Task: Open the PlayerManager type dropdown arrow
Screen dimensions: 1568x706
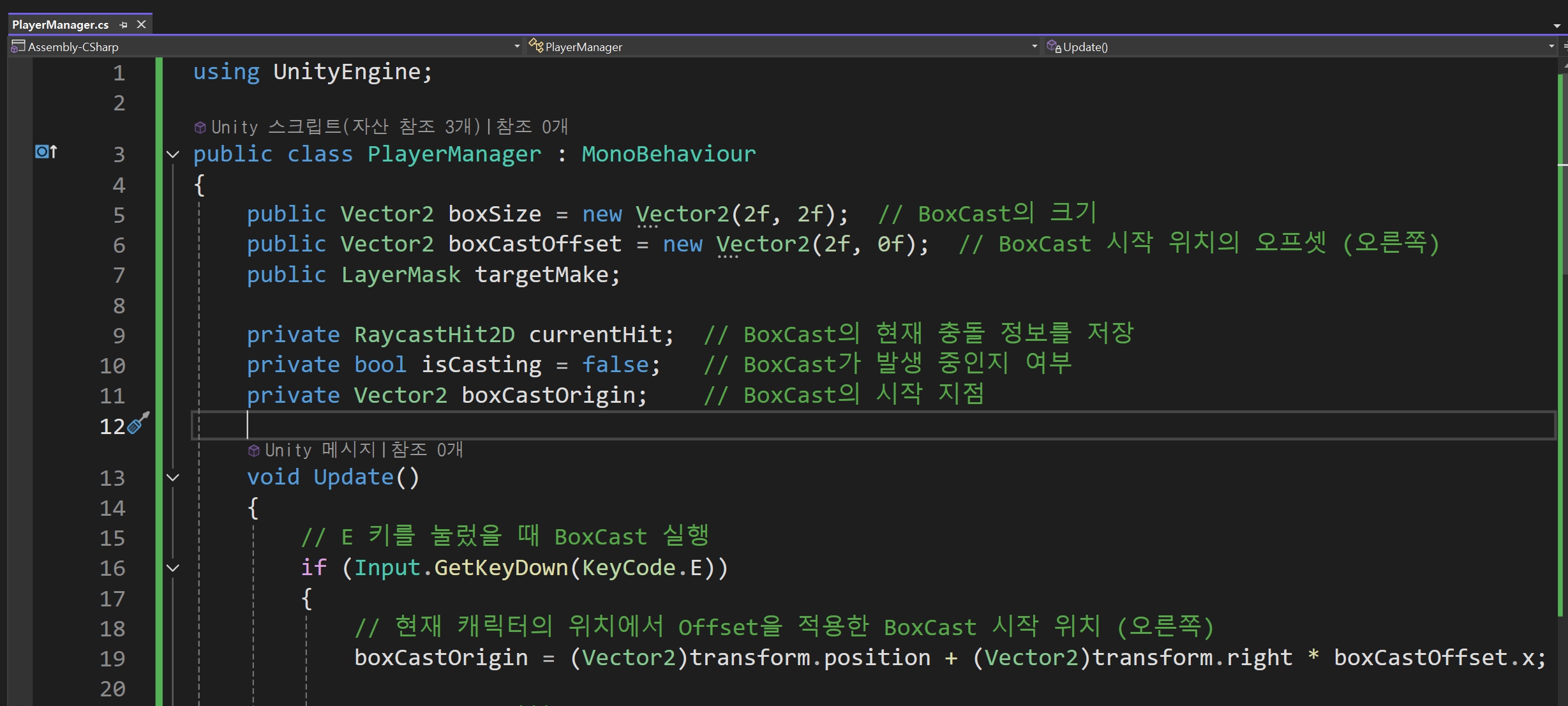Action: coord(1034,47)
